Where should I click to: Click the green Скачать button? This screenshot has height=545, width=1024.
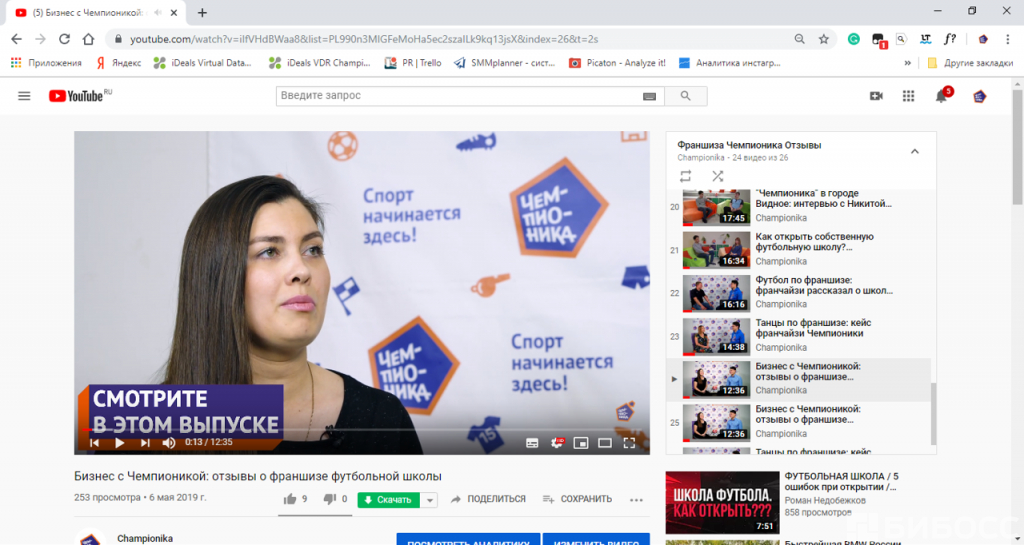pyautogui.click(x=389, y=500)
